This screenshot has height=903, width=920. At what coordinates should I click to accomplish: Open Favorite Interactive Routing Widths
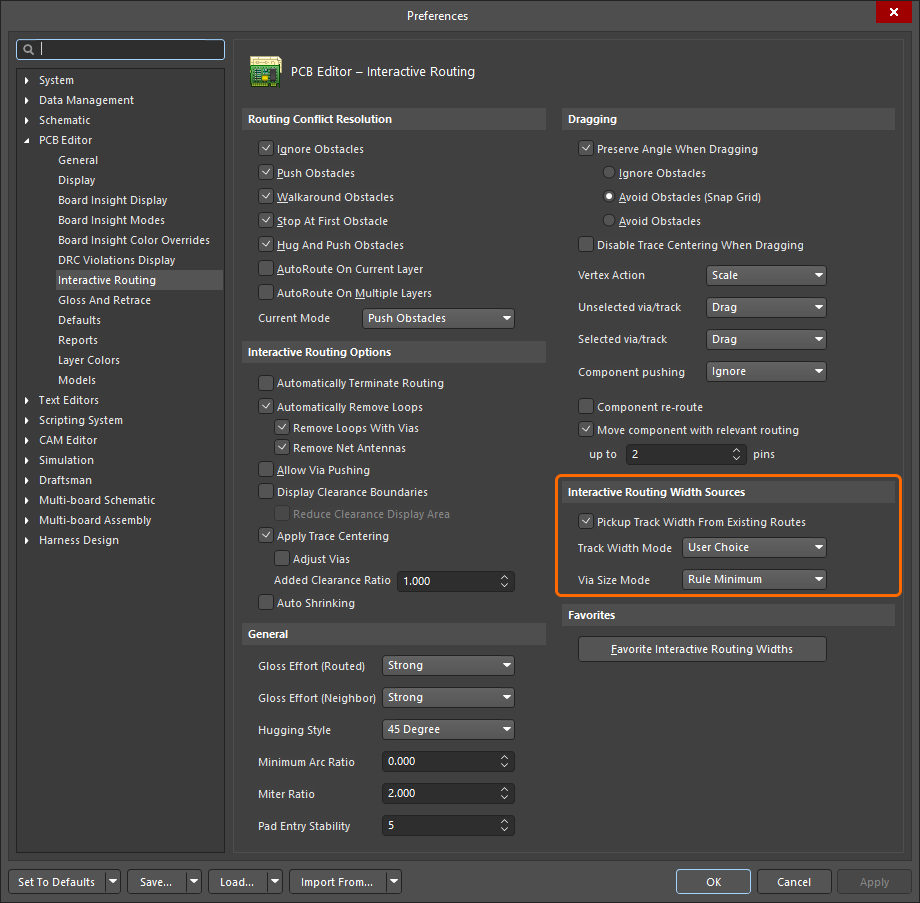[x=702, y=649]
